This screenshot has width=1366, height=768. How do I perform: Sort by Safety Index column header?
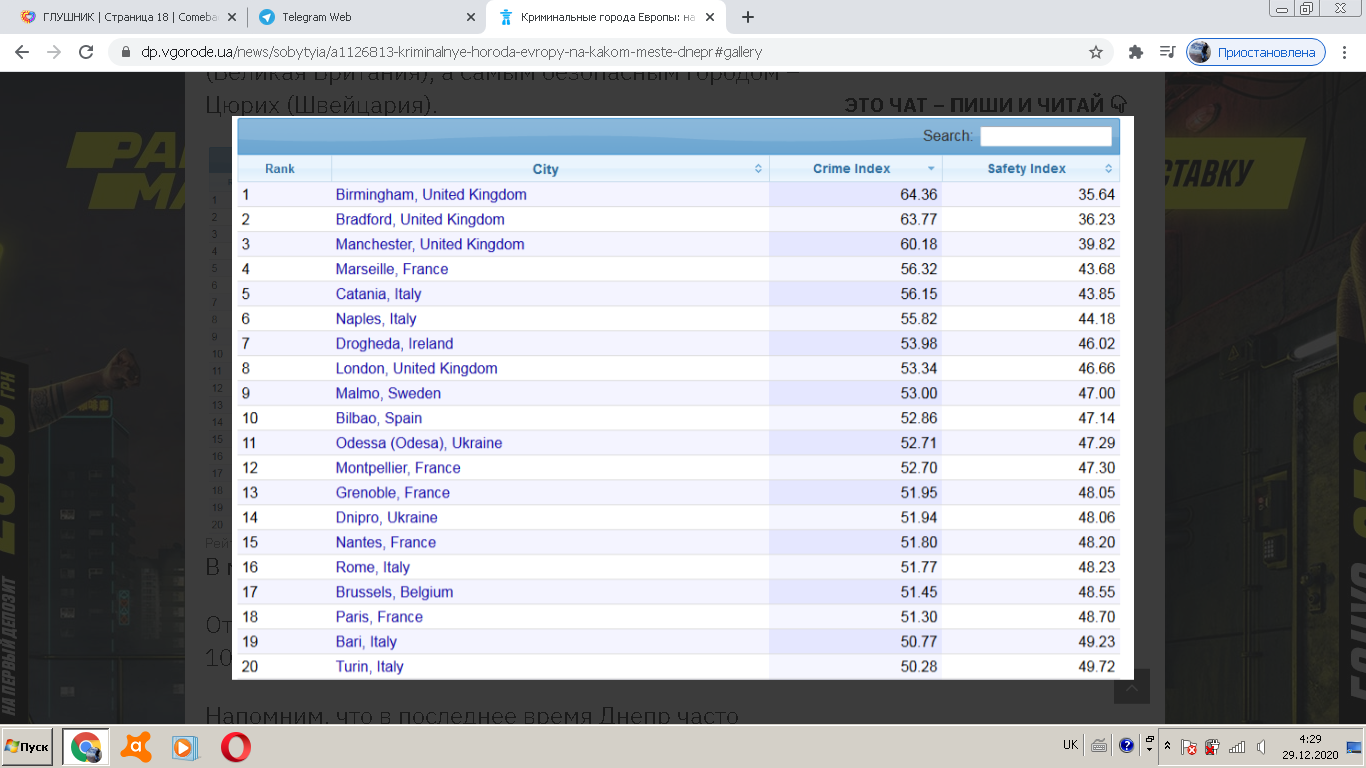(1027, 169)
